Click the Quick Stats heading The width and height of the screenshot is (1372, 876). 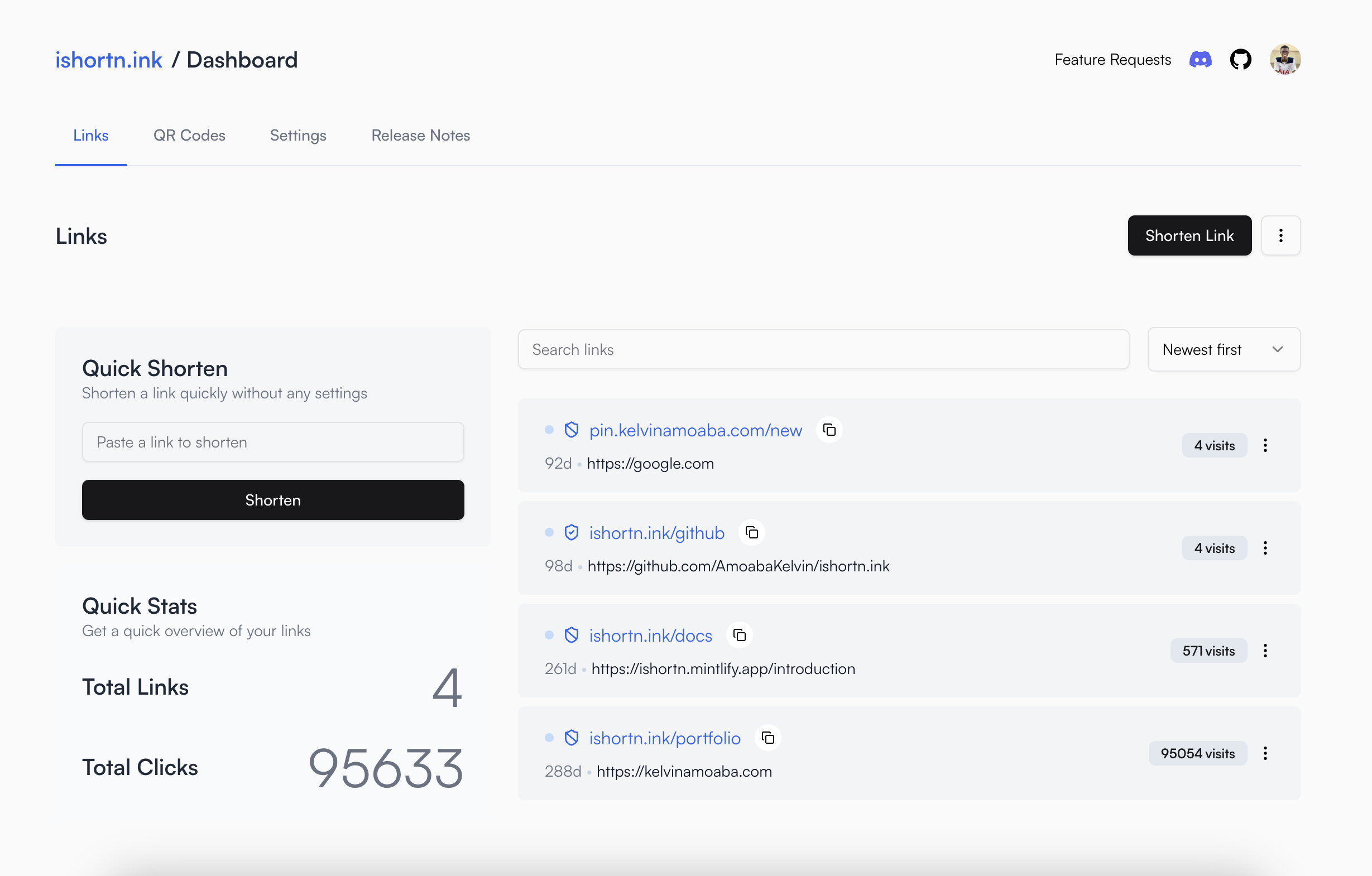[140, 605]
